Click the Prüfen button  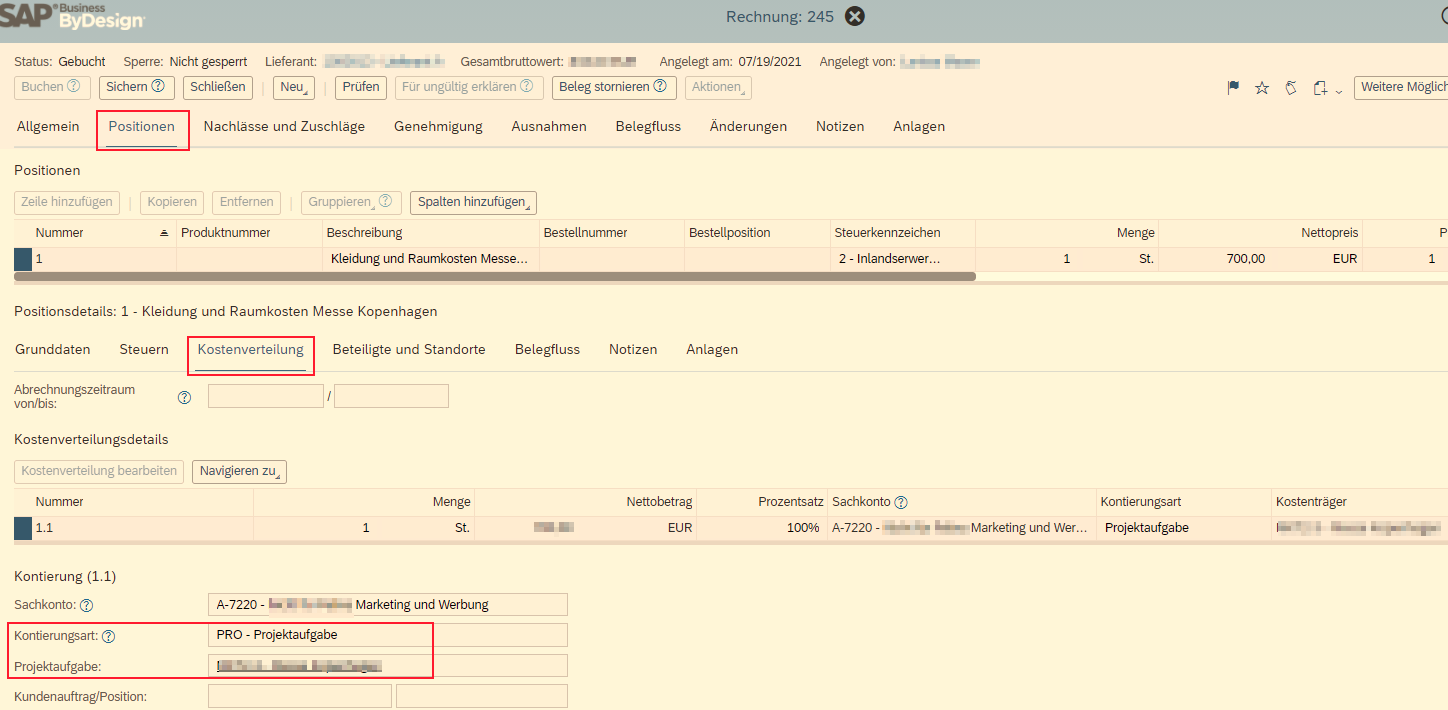(361, 87)
